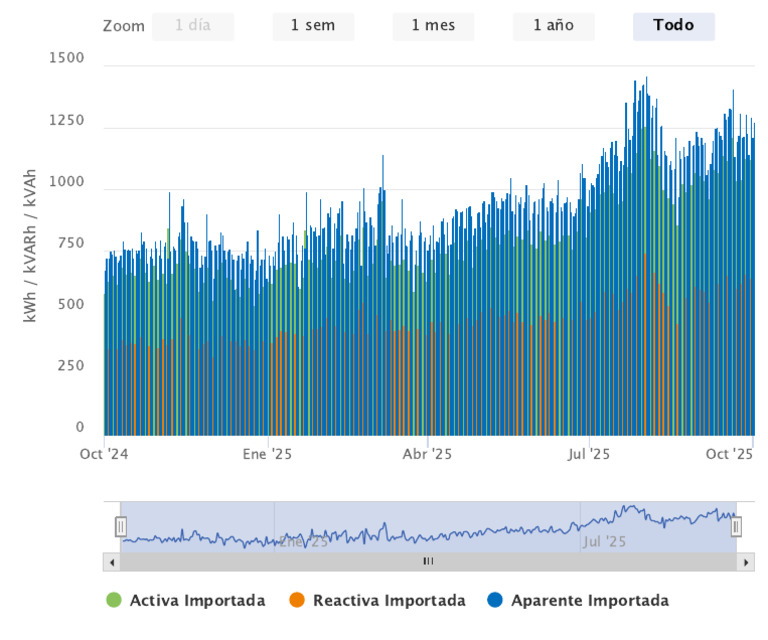Click the Jul '25 axis label

pyautogui.click(x=589, y=454)
